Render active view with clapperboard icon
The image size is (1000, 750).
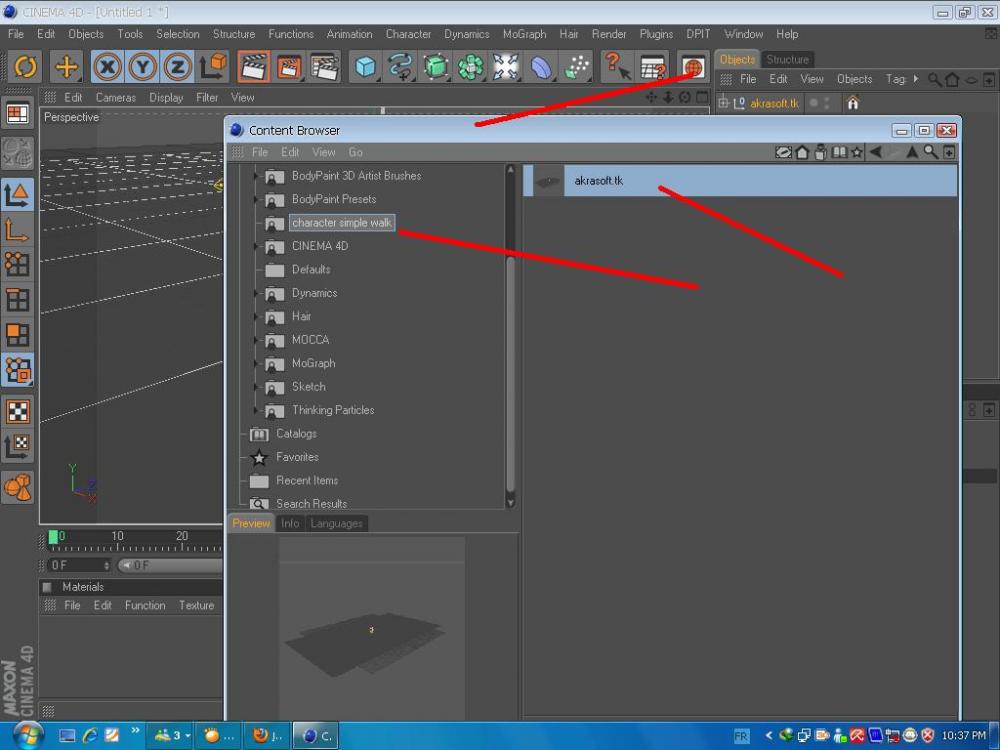253,66
